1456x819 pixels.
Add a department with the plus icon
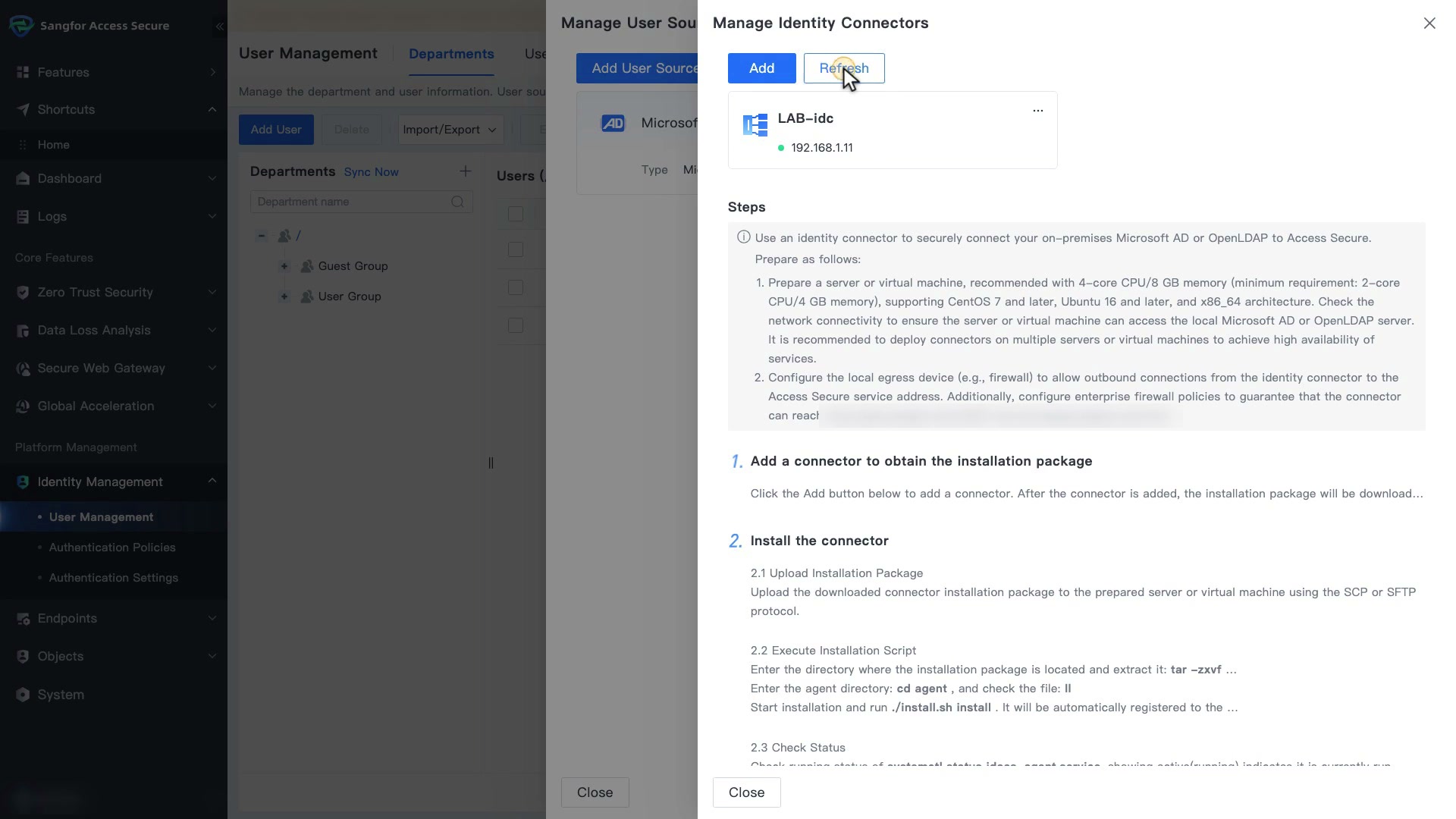(x=465, y=171)
